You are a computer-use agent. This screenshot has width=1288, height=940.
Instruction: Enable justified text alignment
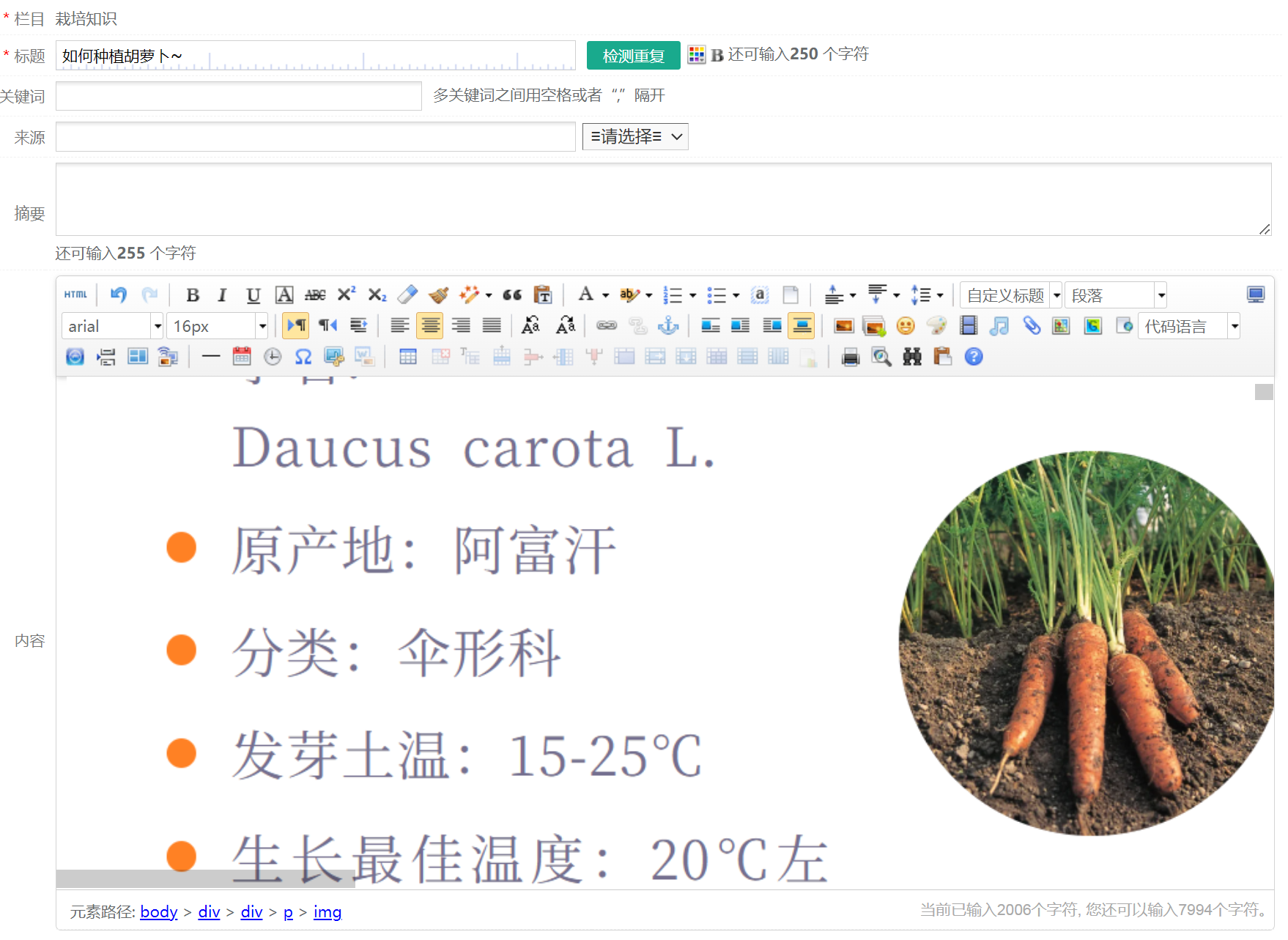coord(492,325)
